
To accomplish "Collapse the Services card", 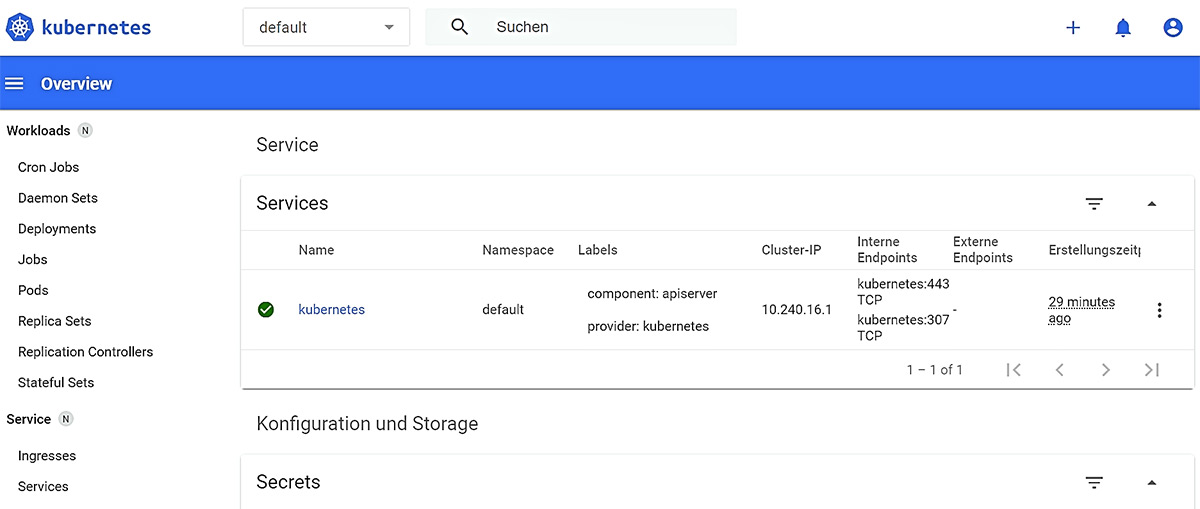I will 1151,204.
